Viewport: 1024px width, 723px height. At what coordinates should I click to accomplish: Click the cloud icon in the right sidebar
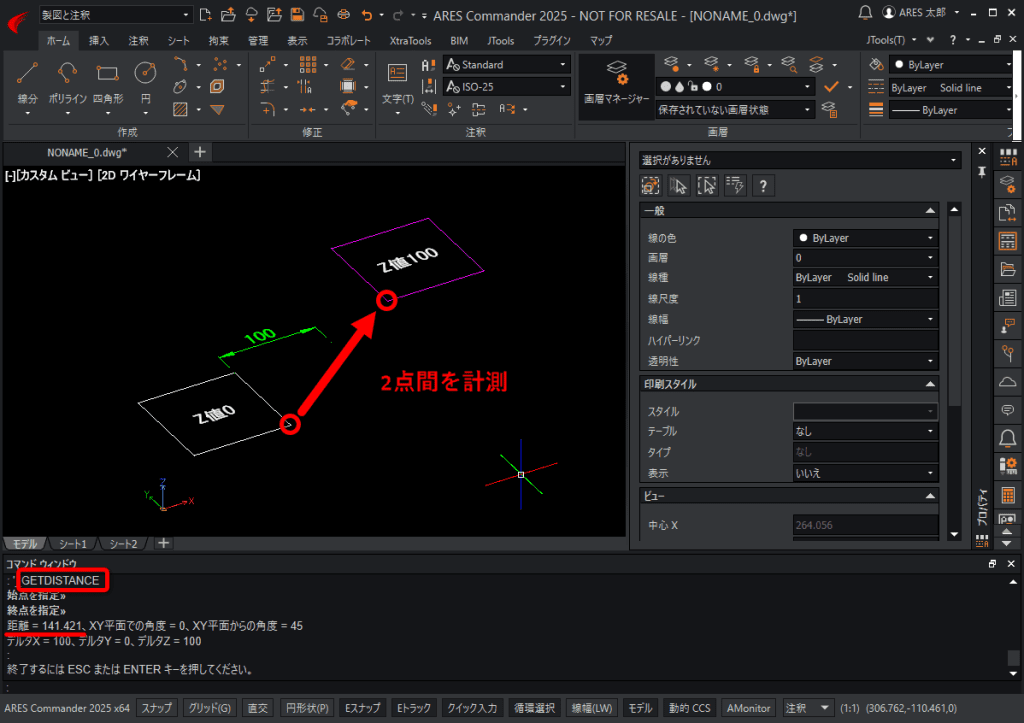tap(1008, 381)
